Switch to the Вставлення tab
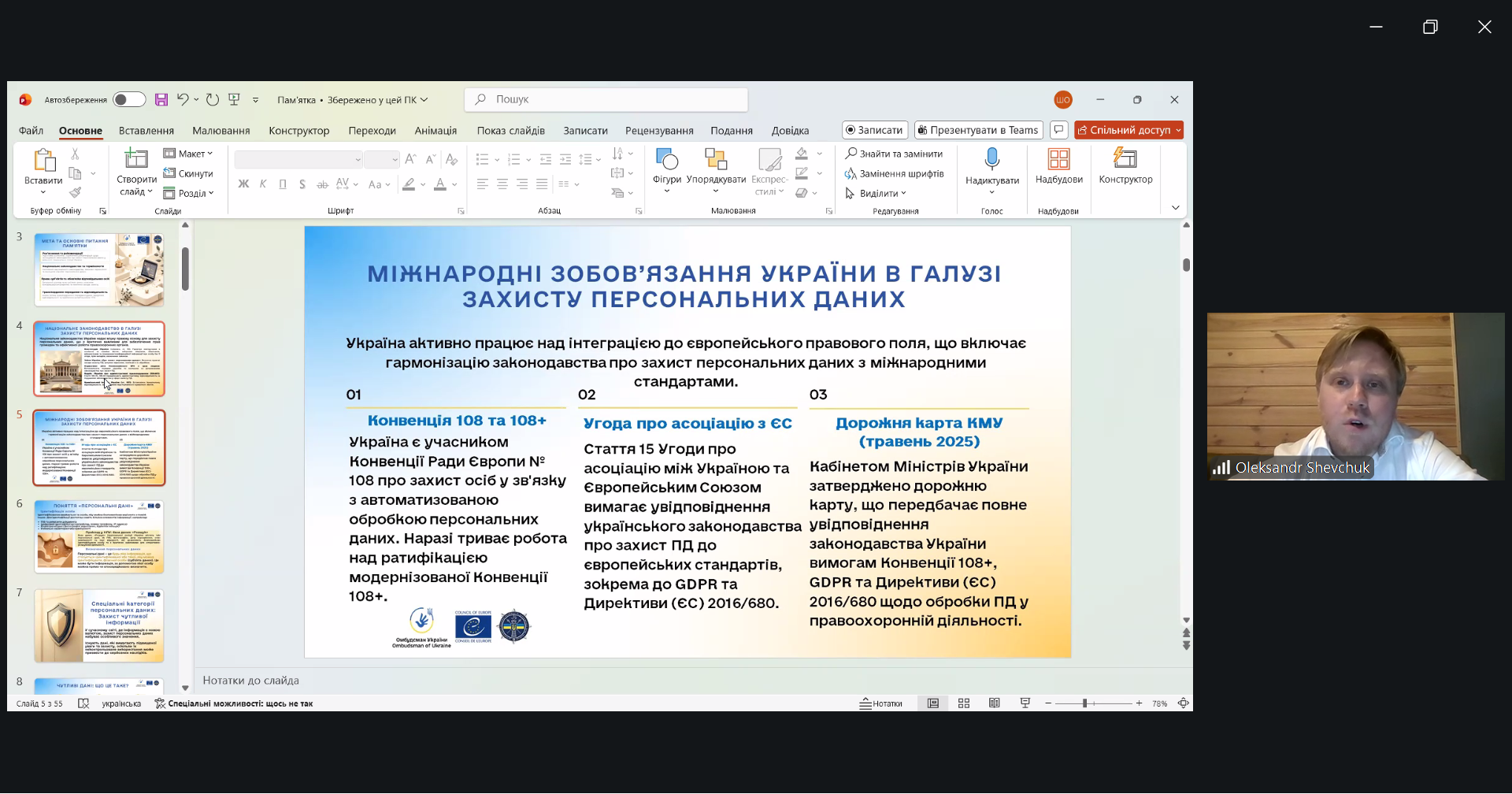Image resolution: width=1512 pixels, height=794 pixels. pyautogui.click(x=146, y=131)
